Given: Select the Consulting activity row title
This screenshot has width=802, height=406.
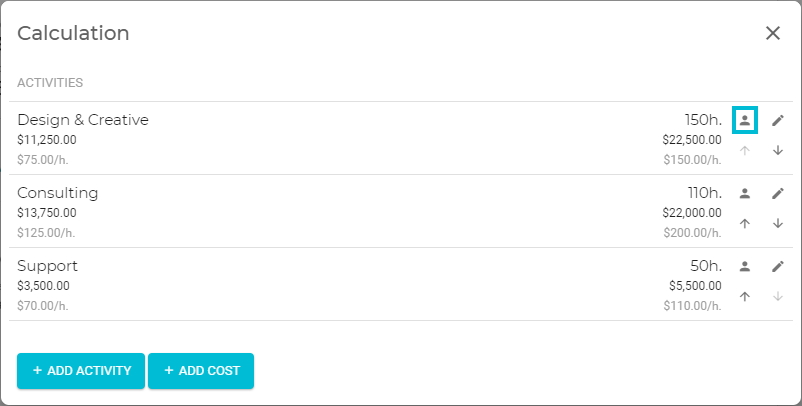Looking at the screenshot, I should click(x=57, y=193).
